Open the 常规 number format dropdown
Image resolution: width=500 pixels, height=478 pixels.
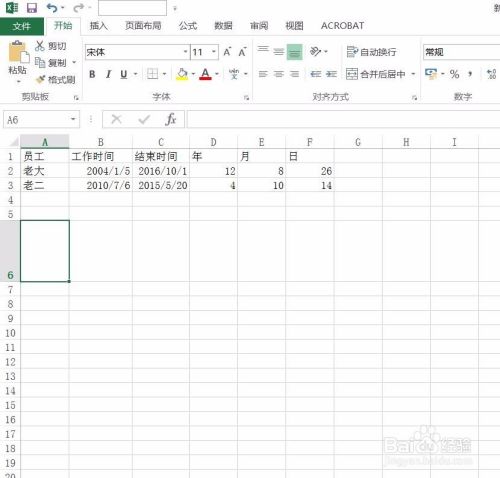461,52
